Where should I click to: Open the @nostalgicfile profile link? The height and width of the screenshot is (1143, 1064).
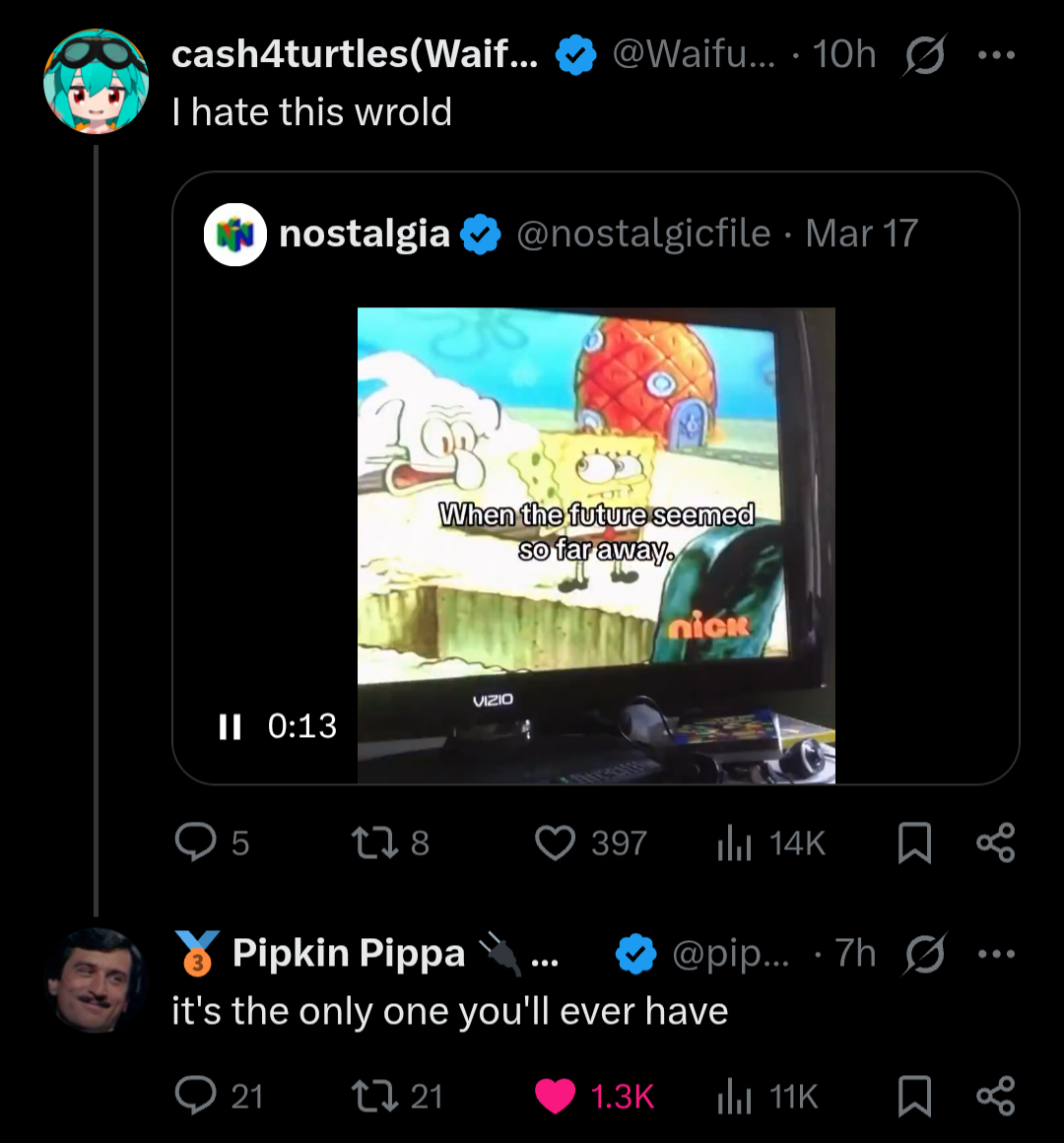[x=643, y=235]
